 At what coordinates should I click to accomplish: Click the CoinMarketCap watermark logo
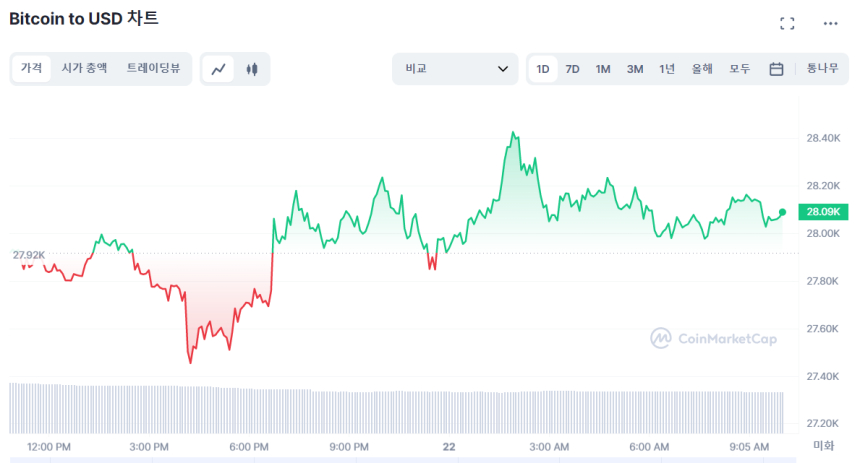click(713, 339)
